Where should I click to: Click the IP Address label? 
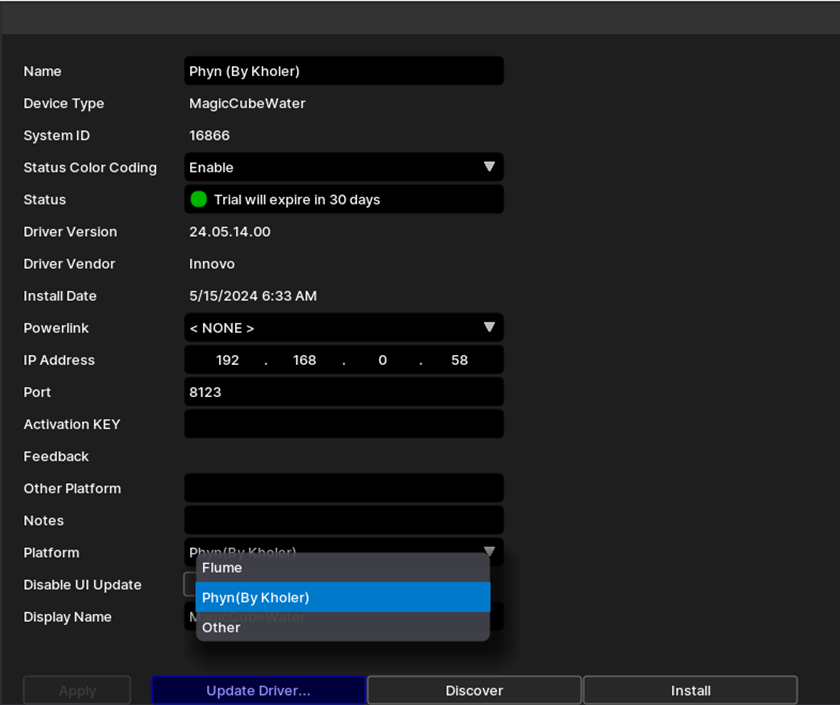click(59, 360)
